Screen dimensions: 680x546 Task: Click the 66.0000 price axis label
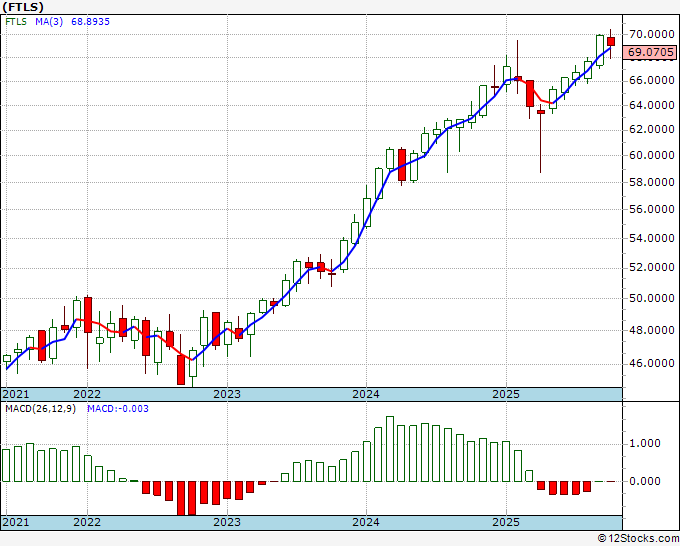pos(651,80)
